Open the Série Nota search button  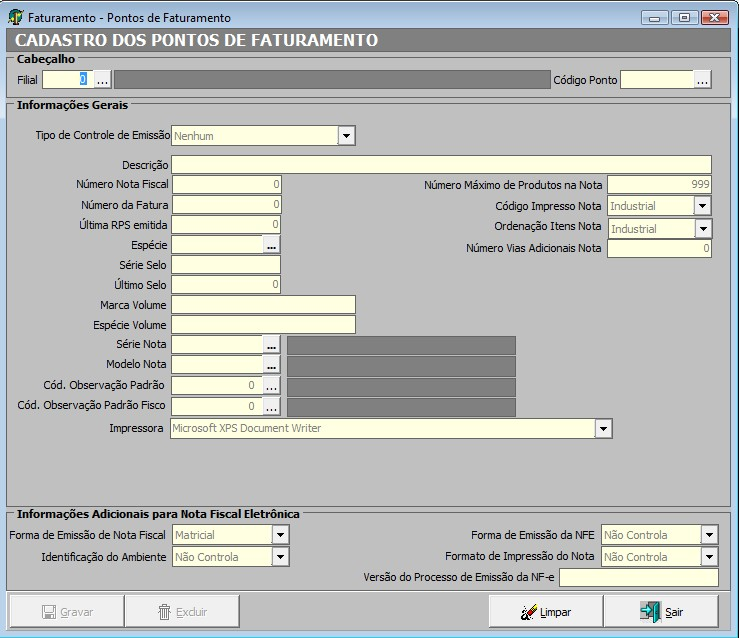pyautogui.click(x=271, y=345)
